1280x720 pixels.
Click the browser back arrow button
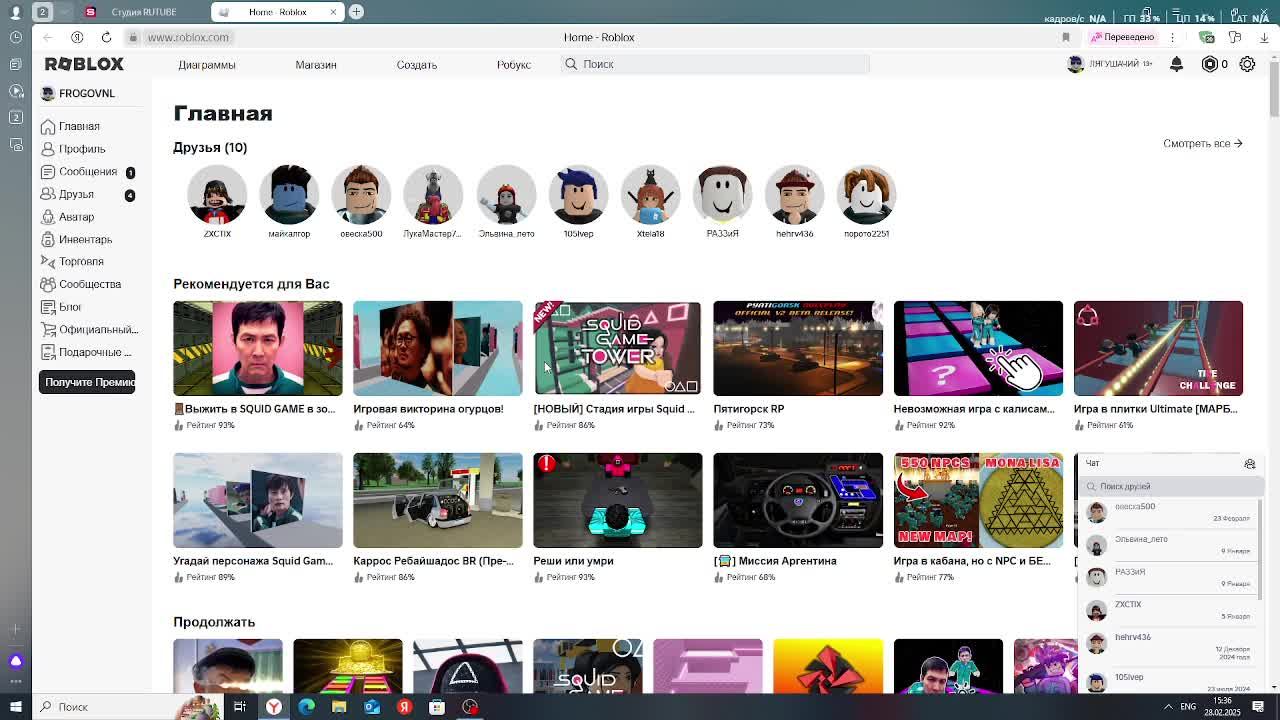pyautogui.click(x=47, y=37)
